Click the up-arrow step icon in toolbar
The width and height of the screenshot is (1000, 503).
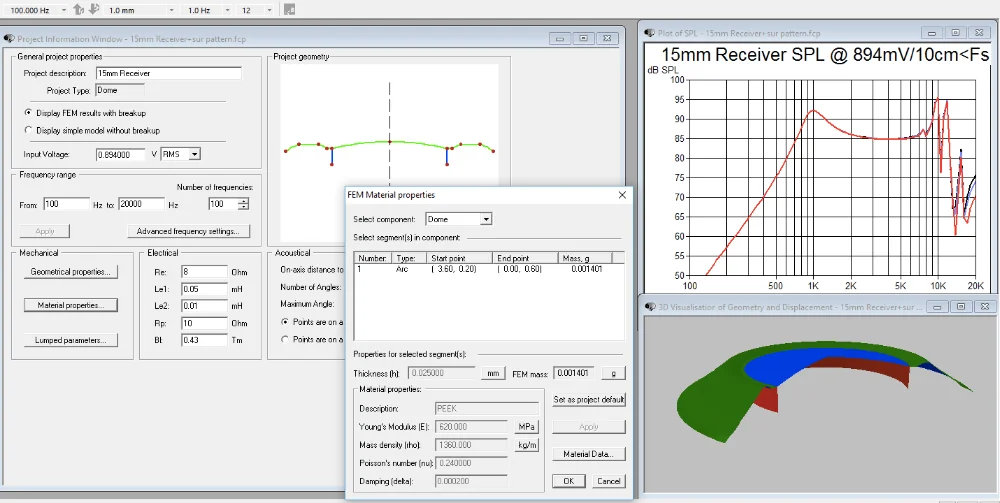(78, 10)
